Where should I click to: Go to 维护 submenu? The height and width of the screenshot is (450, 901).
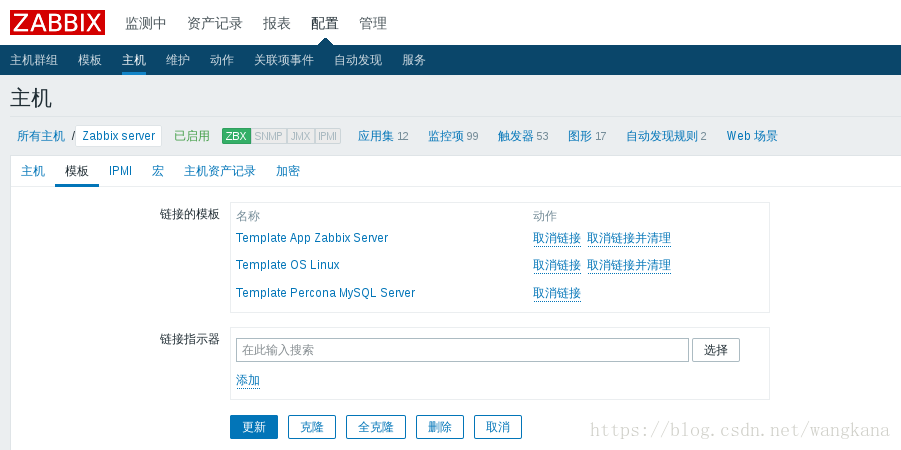point(178,60)
